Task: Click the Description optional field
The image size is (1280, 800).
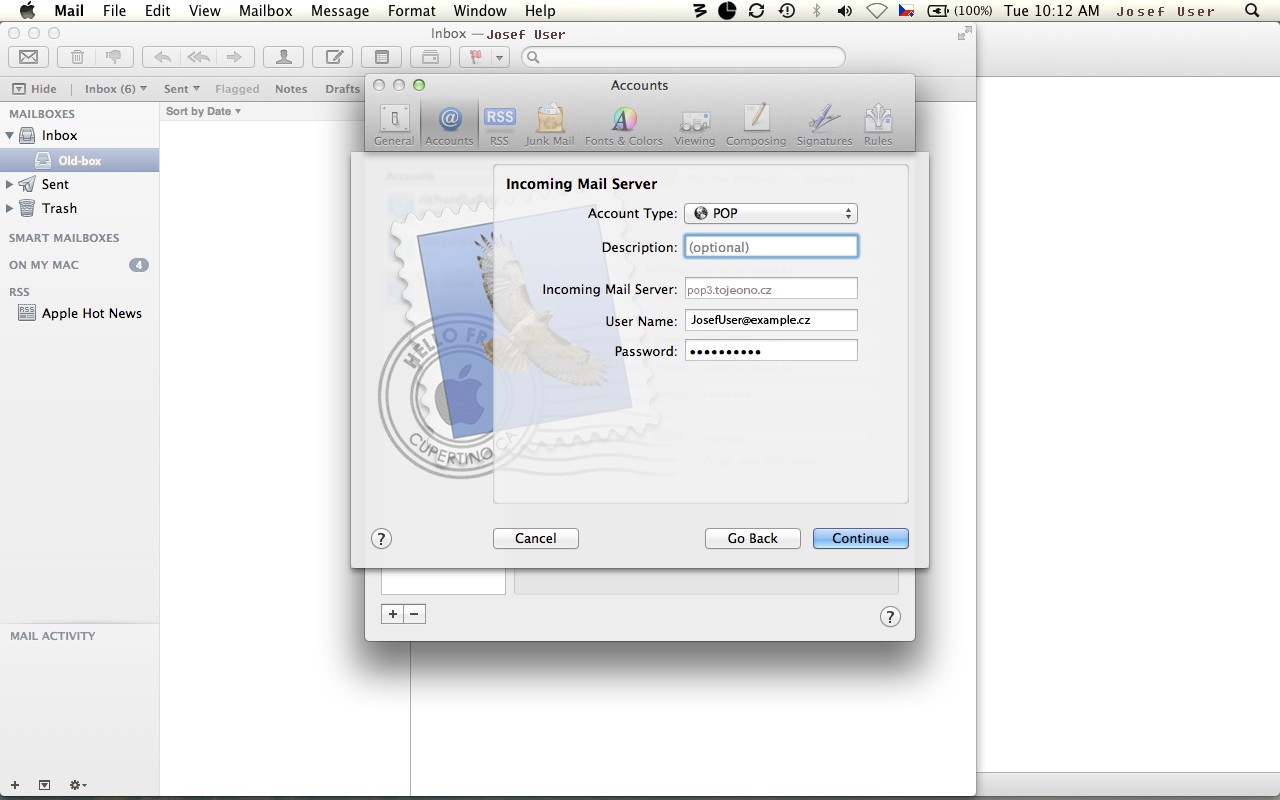Action: pyautogui.click(x=771, y=247)
